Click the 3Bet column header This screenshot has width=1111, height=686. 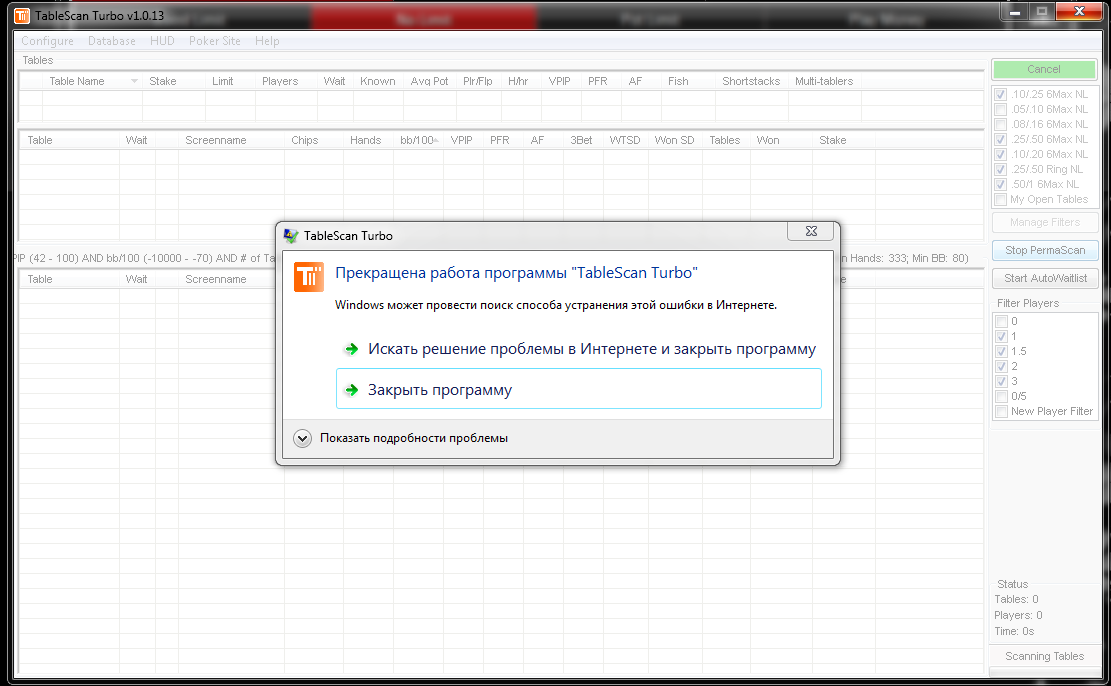(x=581, y=140)
